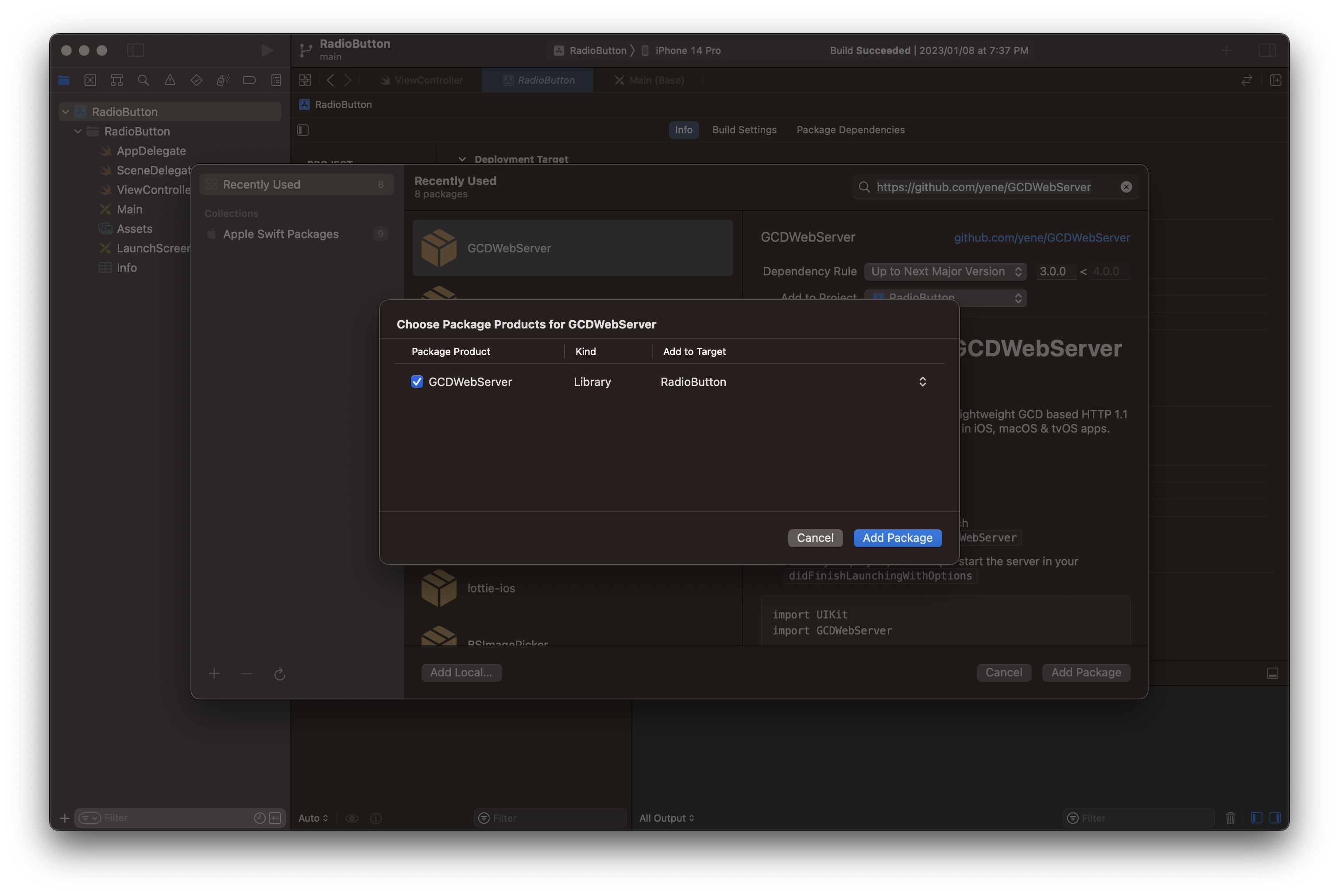
Task: Click the Library plus icon in toolbar
Action: click(1226, 50)
